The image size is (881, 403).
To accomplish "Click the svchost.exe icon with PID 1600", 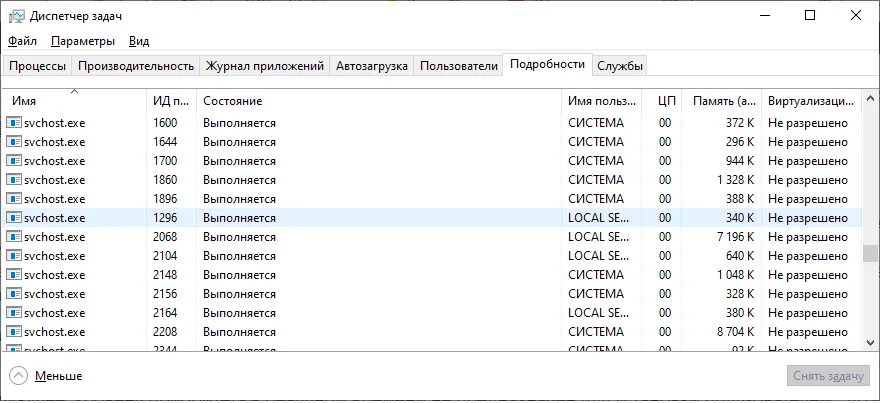I will (x=14, y=123).
